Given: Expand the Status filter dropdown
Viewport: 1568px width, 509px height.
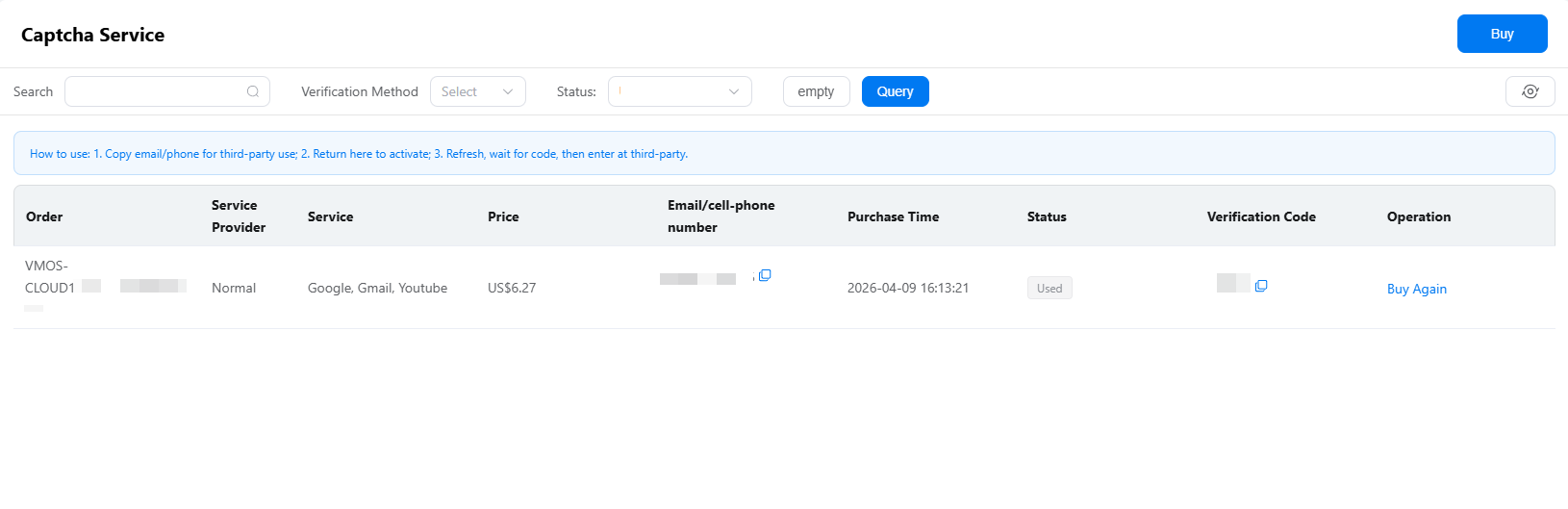Looking at the screenshot, I should [679, 91].
